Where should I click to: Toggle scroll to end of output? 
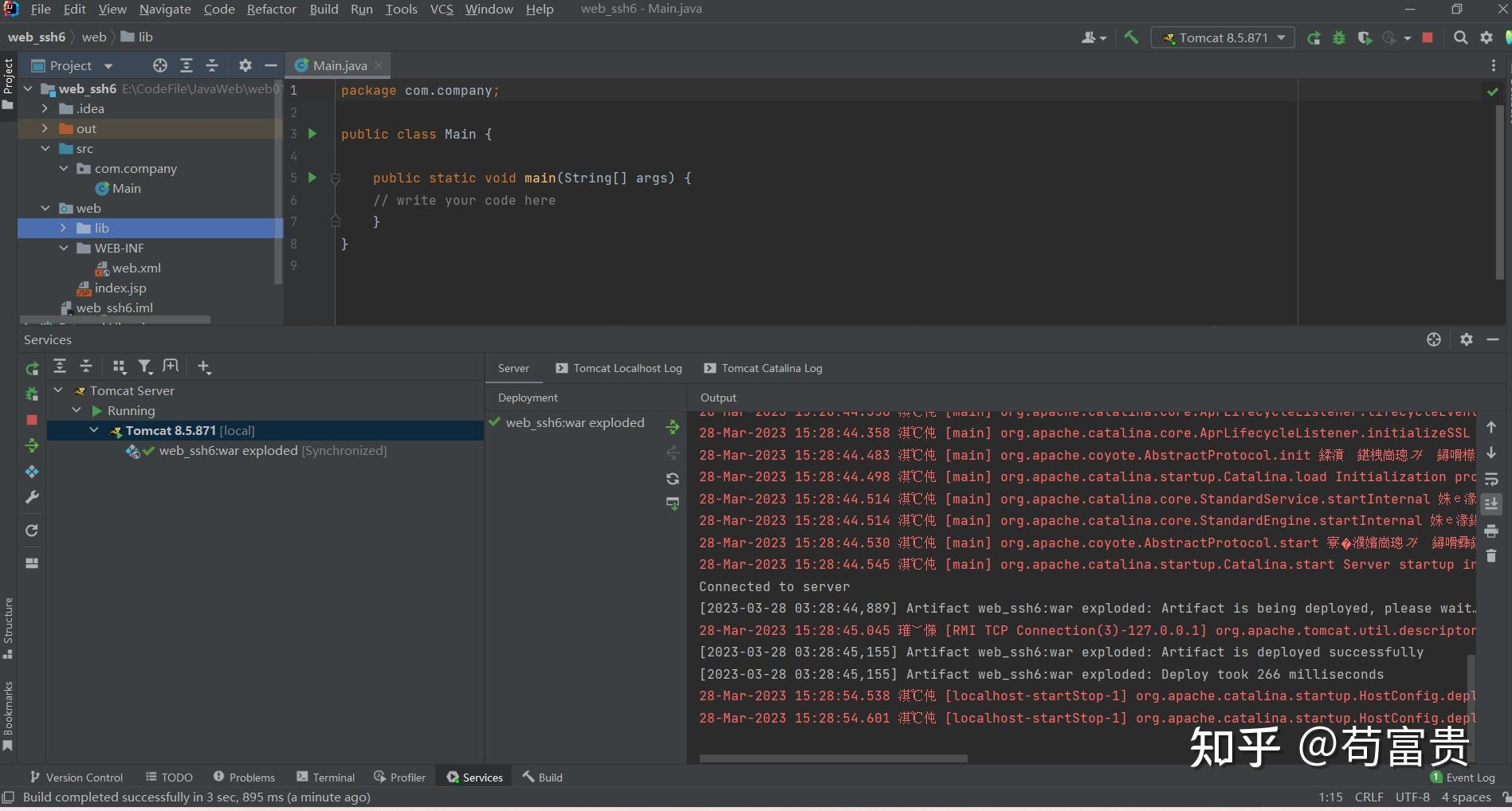1491,504
